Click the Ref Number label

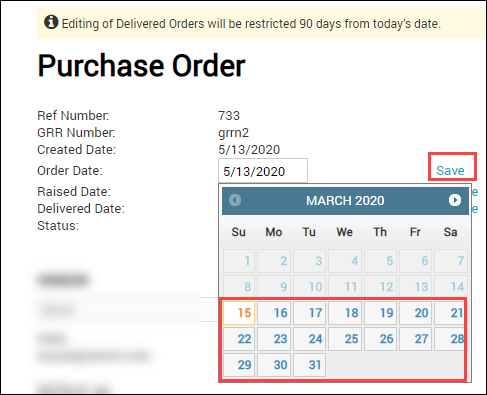coord(73,116)
